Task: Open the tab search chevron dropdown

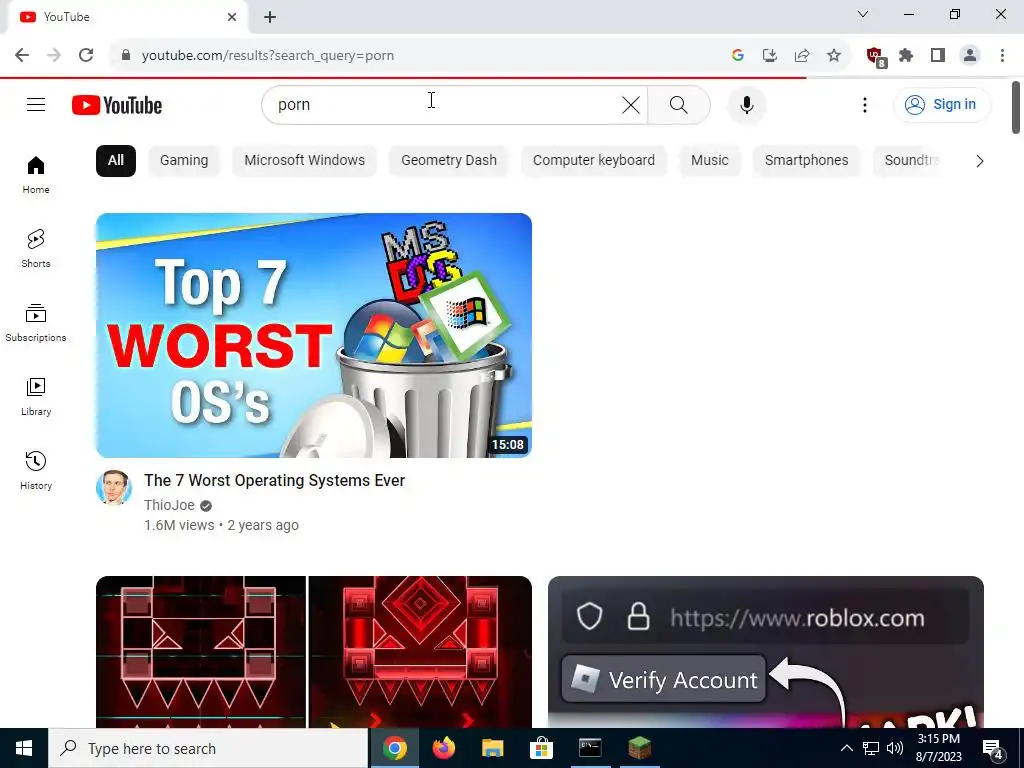Action: pos(863,14)
